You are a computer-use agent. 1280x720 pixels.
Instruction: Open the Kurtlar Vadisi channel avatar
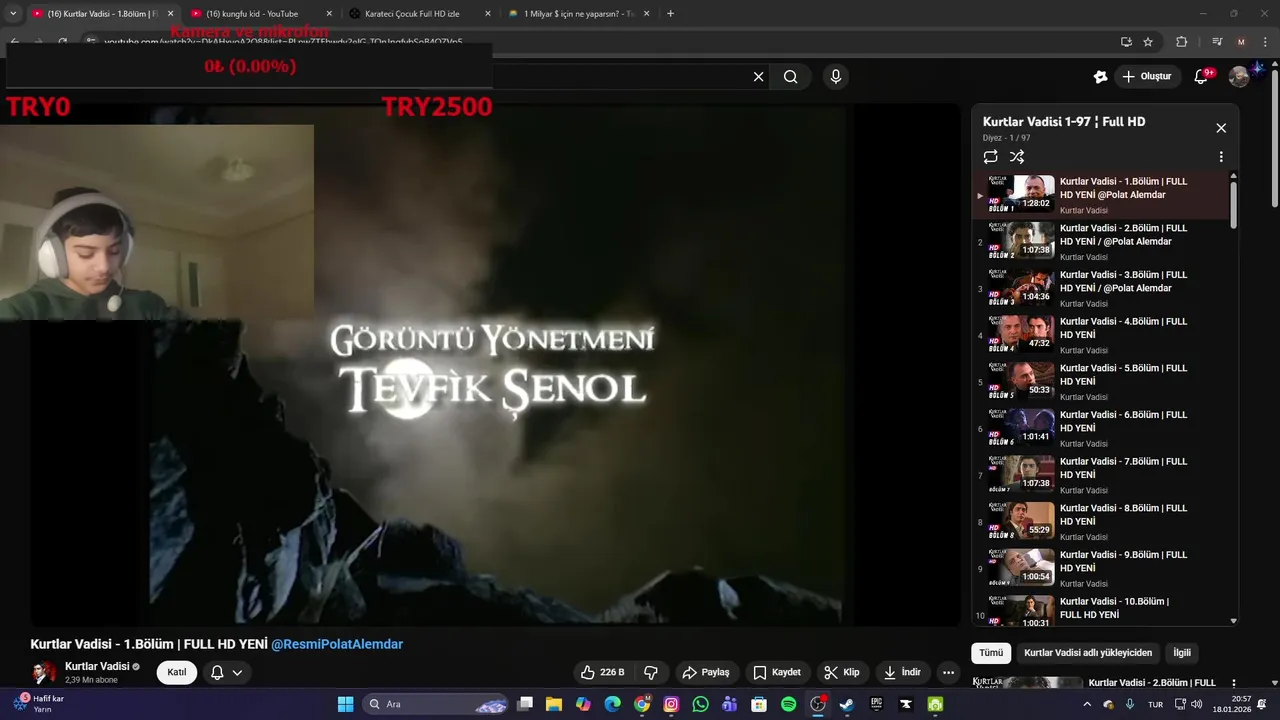click(44, 672)
